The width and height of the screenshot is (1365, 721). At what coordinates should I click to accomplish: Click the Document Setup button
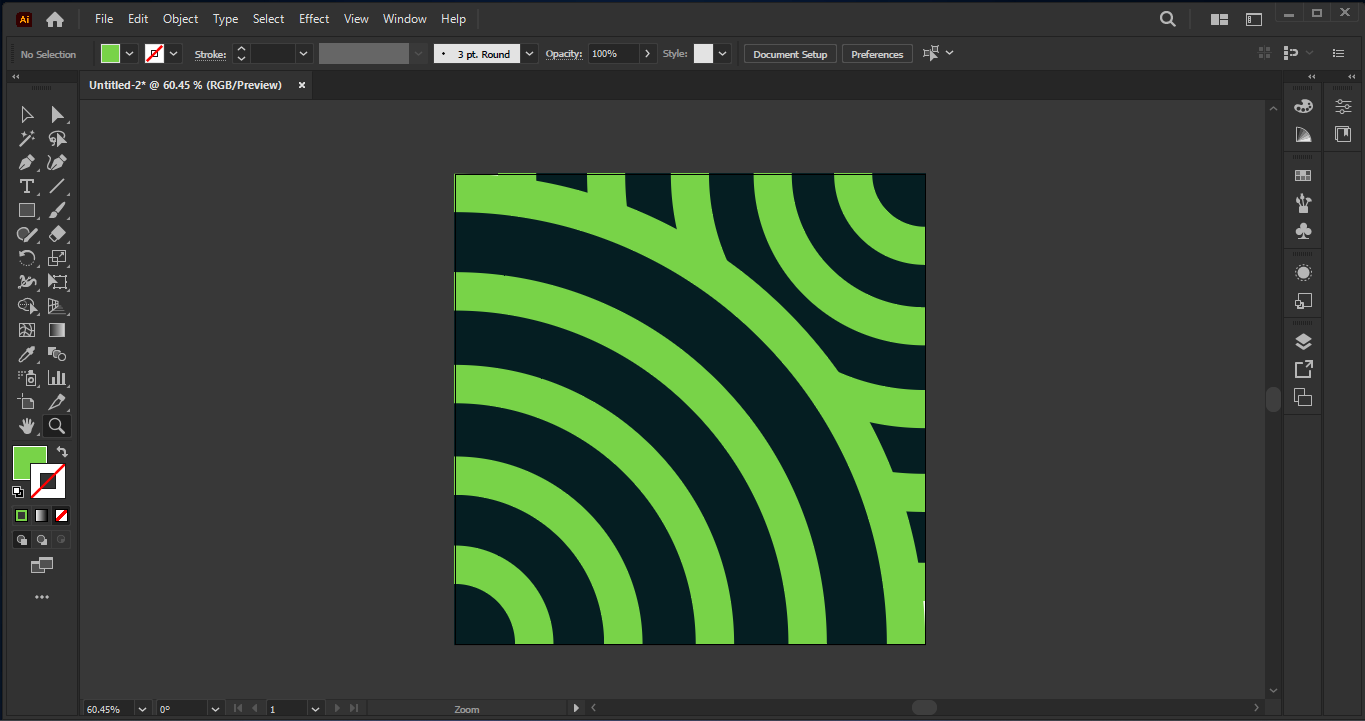(x=790, y=54)
